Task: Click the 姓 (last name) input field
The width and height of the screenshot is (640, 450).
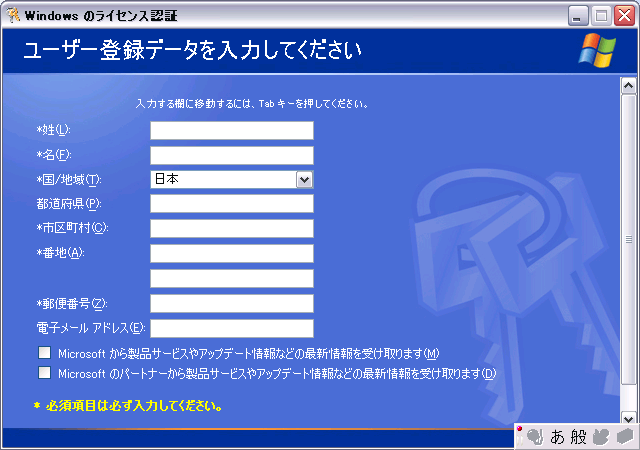Action: click(x=232, y=131)
